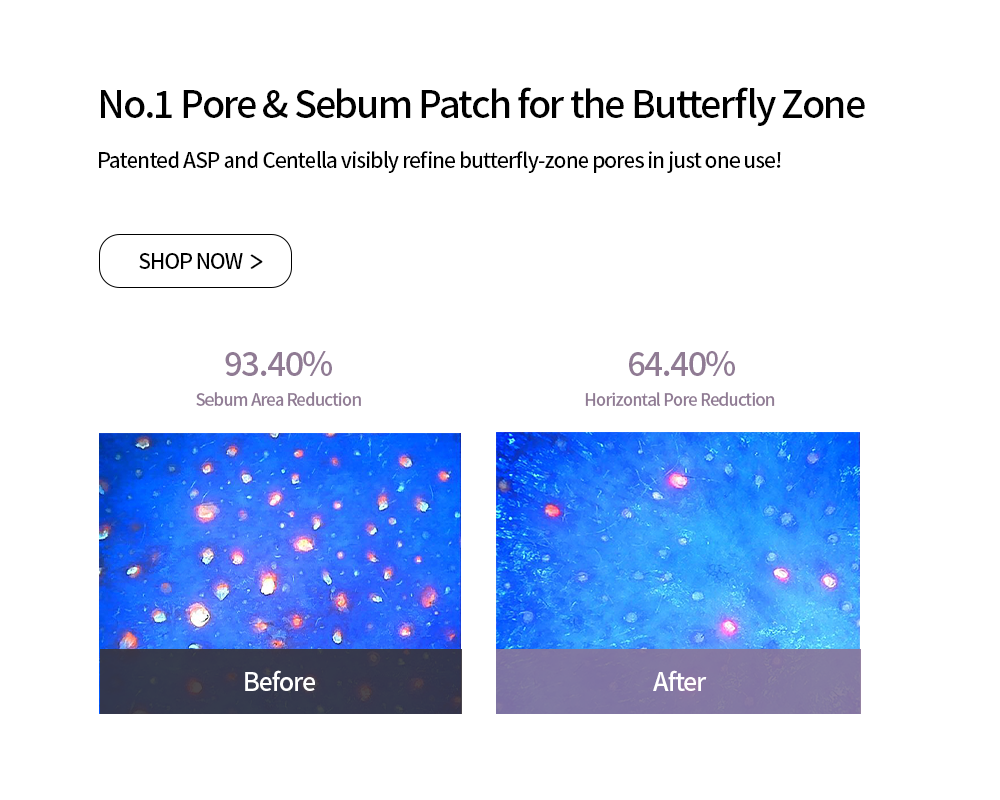Click the dark "Before" label banner
The height and width of the screenshot is (800, 1000).
(280, 682)
